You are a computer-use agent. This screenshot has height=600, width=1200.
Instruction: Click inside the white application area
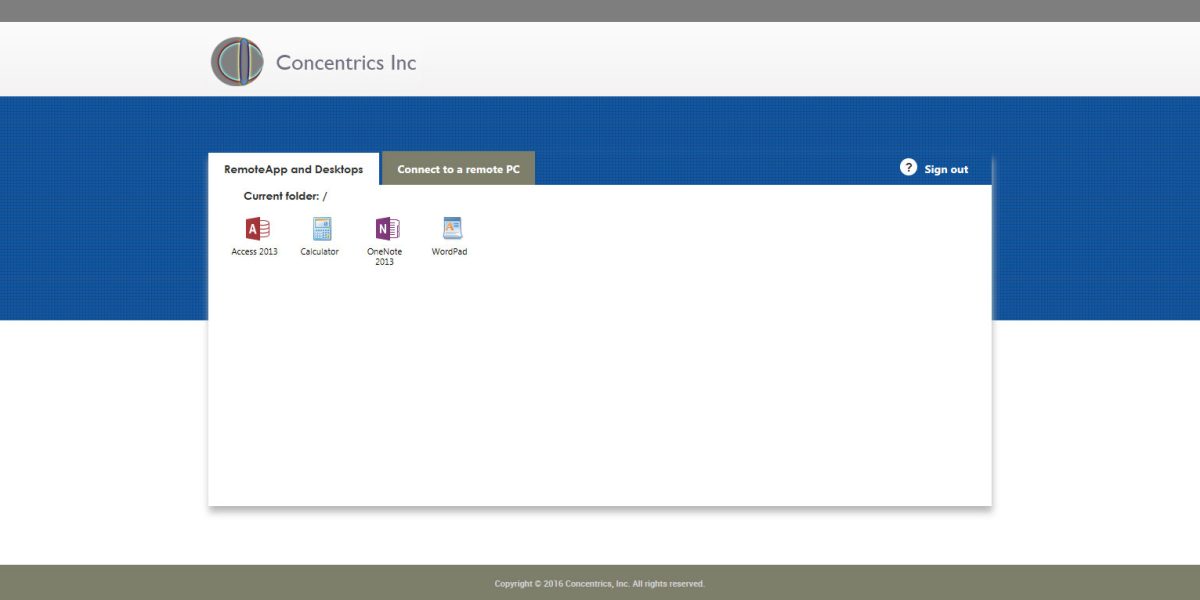coord(600,400)
